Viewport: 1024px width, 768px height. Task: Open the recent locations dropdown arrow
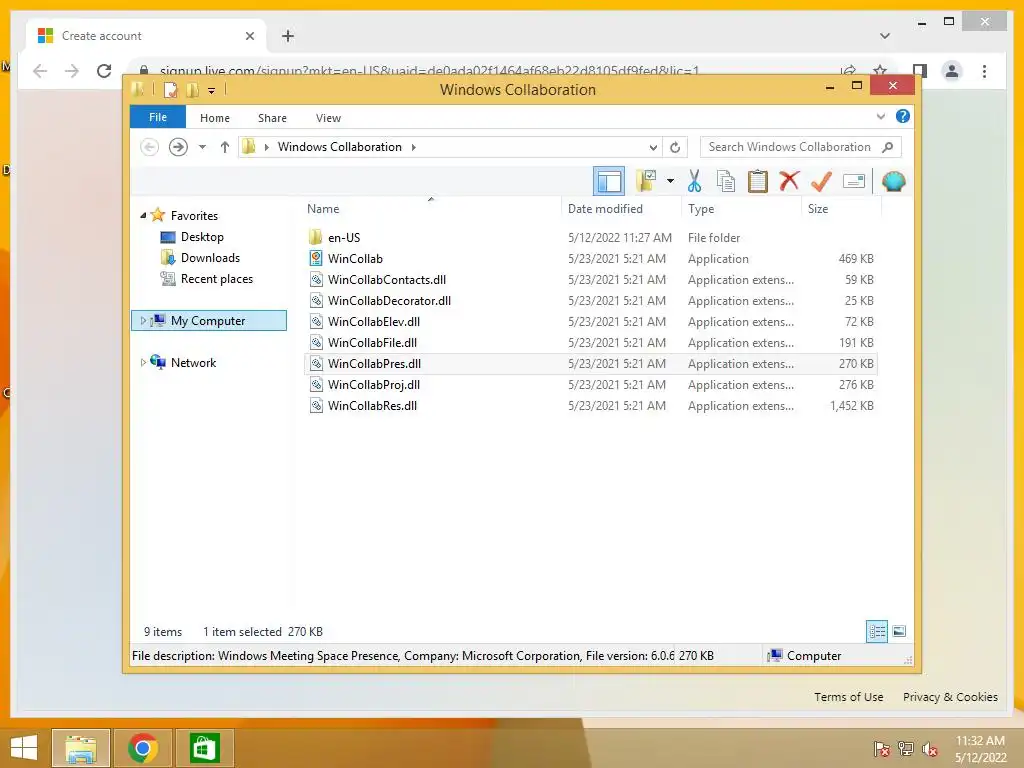pos(202,147)
